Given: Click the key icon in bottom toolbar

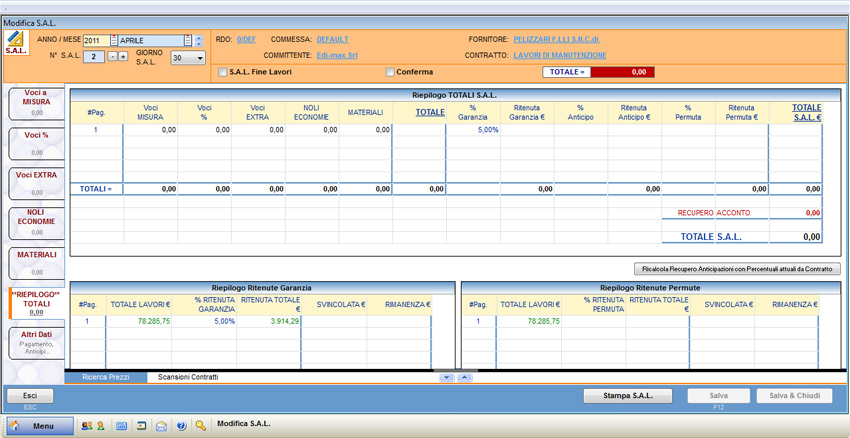Looking at the screenshot, I should pyautogui.click(x=201, y=426).
